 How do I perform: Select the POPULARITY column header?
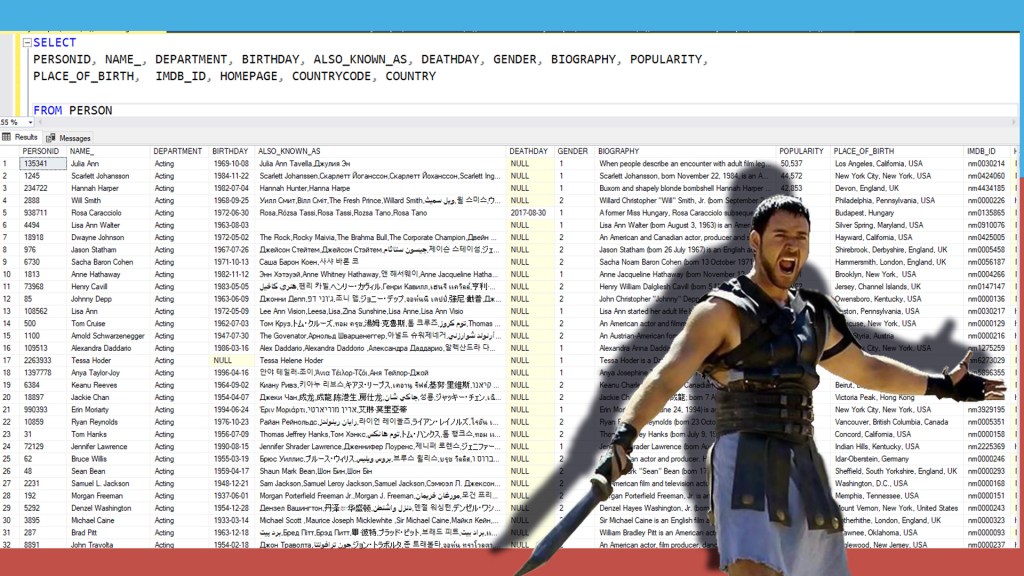[x=801, y=151]
